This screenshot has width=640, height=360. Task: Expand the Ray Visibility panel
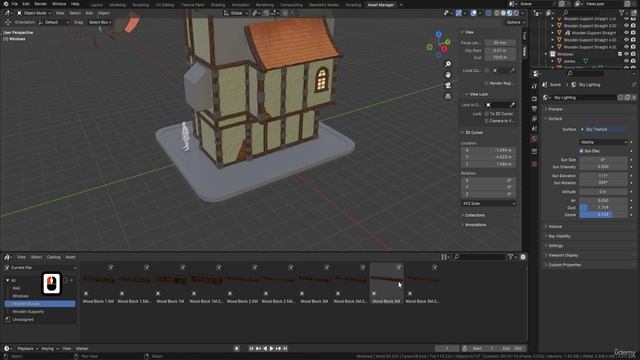pyautogui.click(x=559, y=236)
